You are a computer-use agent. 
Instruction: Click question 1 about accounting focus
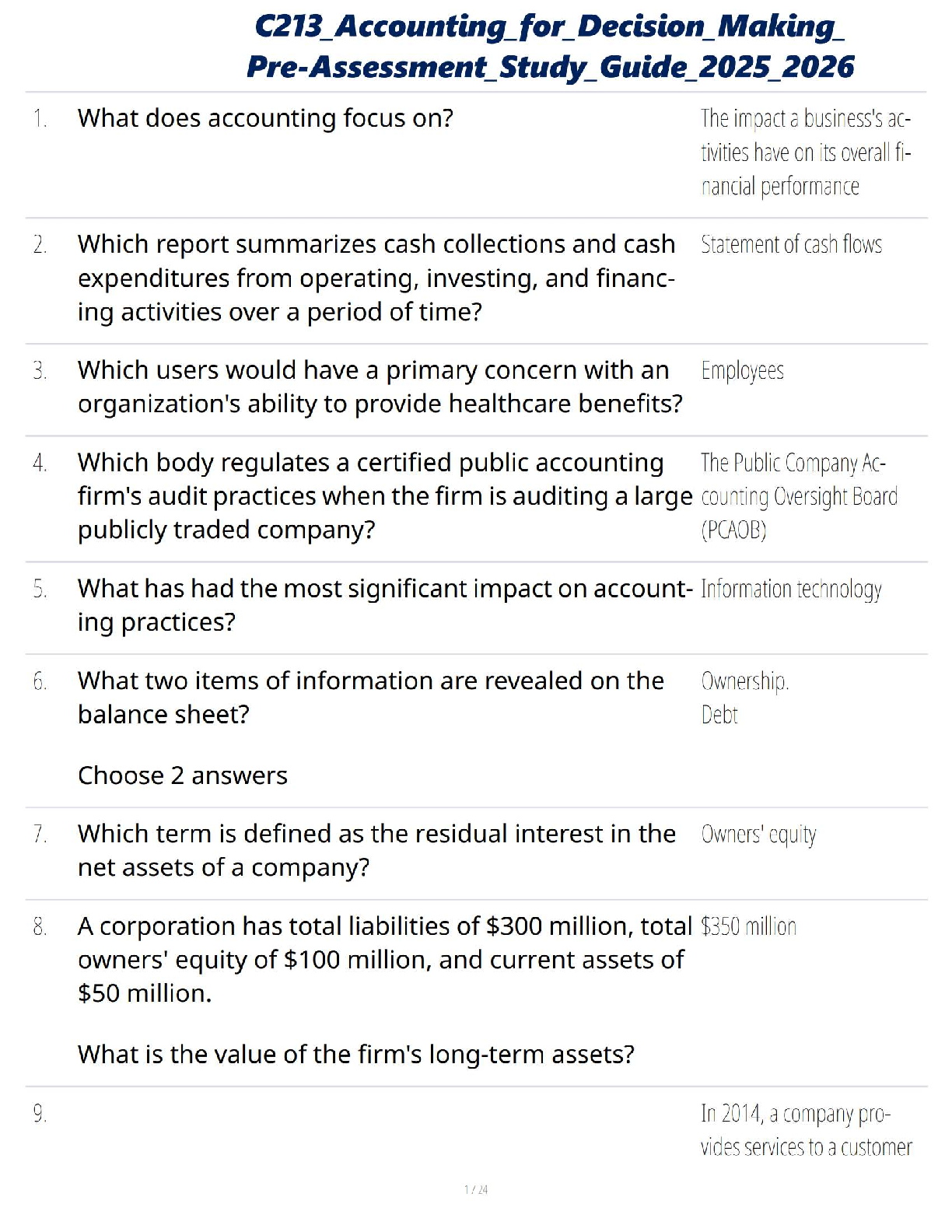tap(265, 118)
